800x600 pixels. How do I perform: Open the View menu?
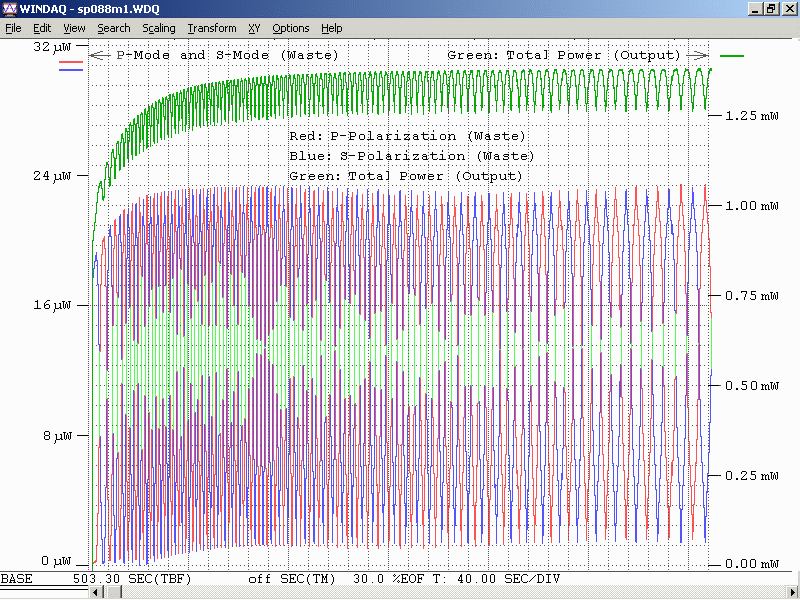click(x=74, y=28)
